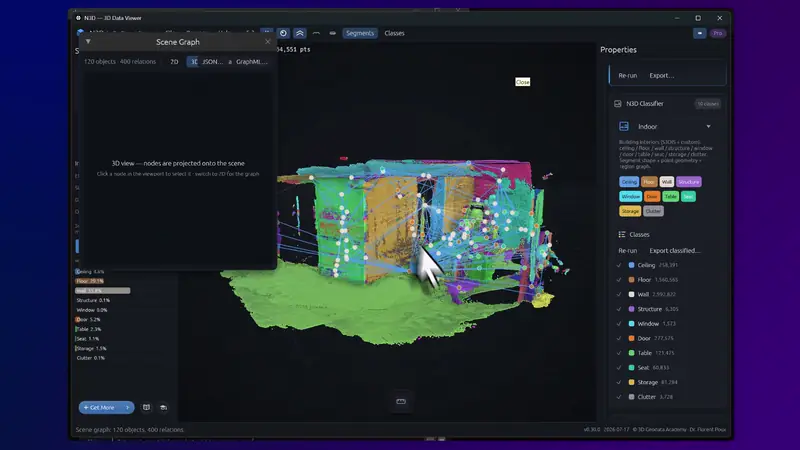
Task: Click Re-run in Properties header
Action: point(628,76)
